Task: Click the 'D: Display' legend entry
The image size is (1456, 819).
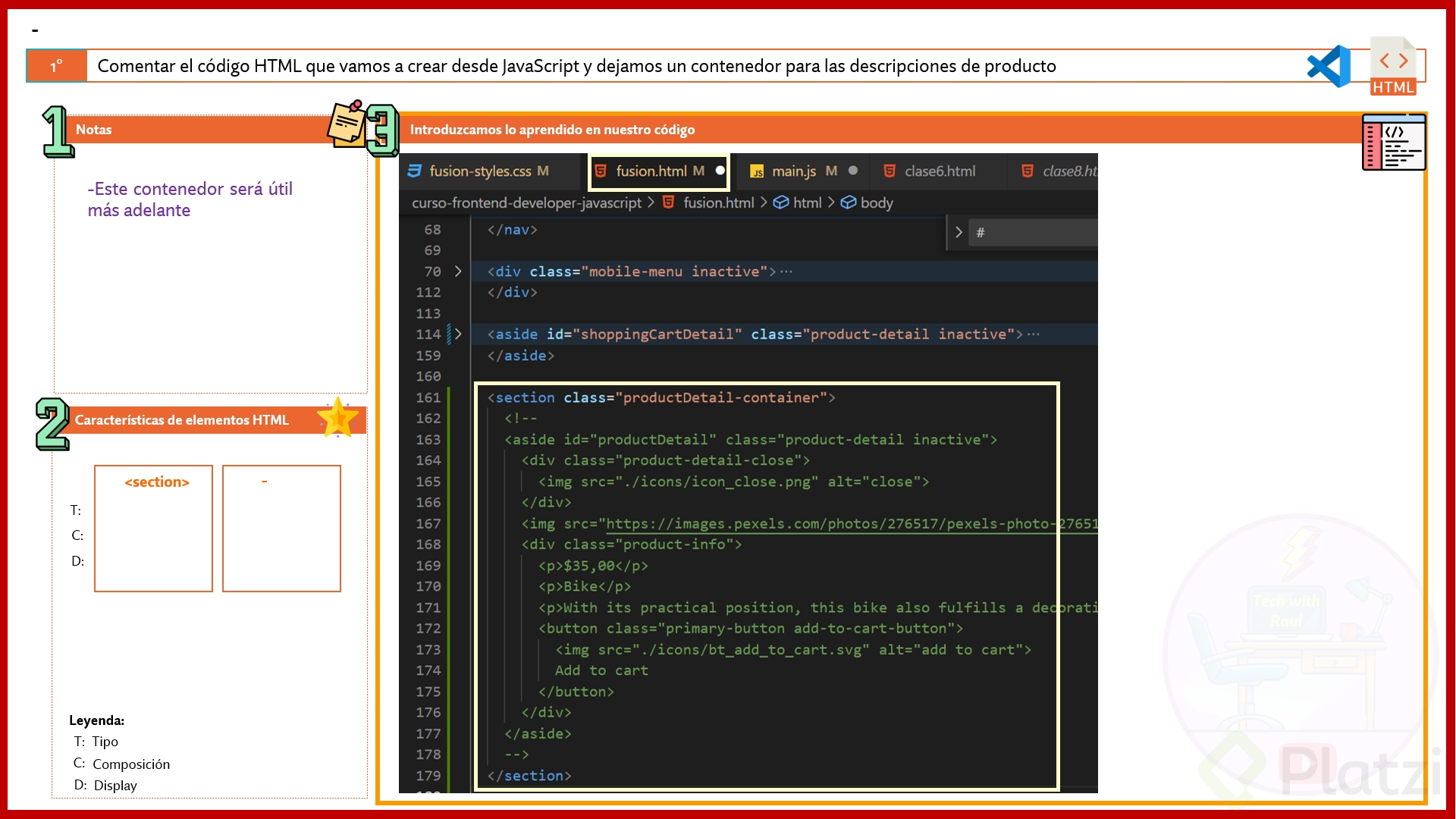Action: pyautogui.click(x=105, y=786)
